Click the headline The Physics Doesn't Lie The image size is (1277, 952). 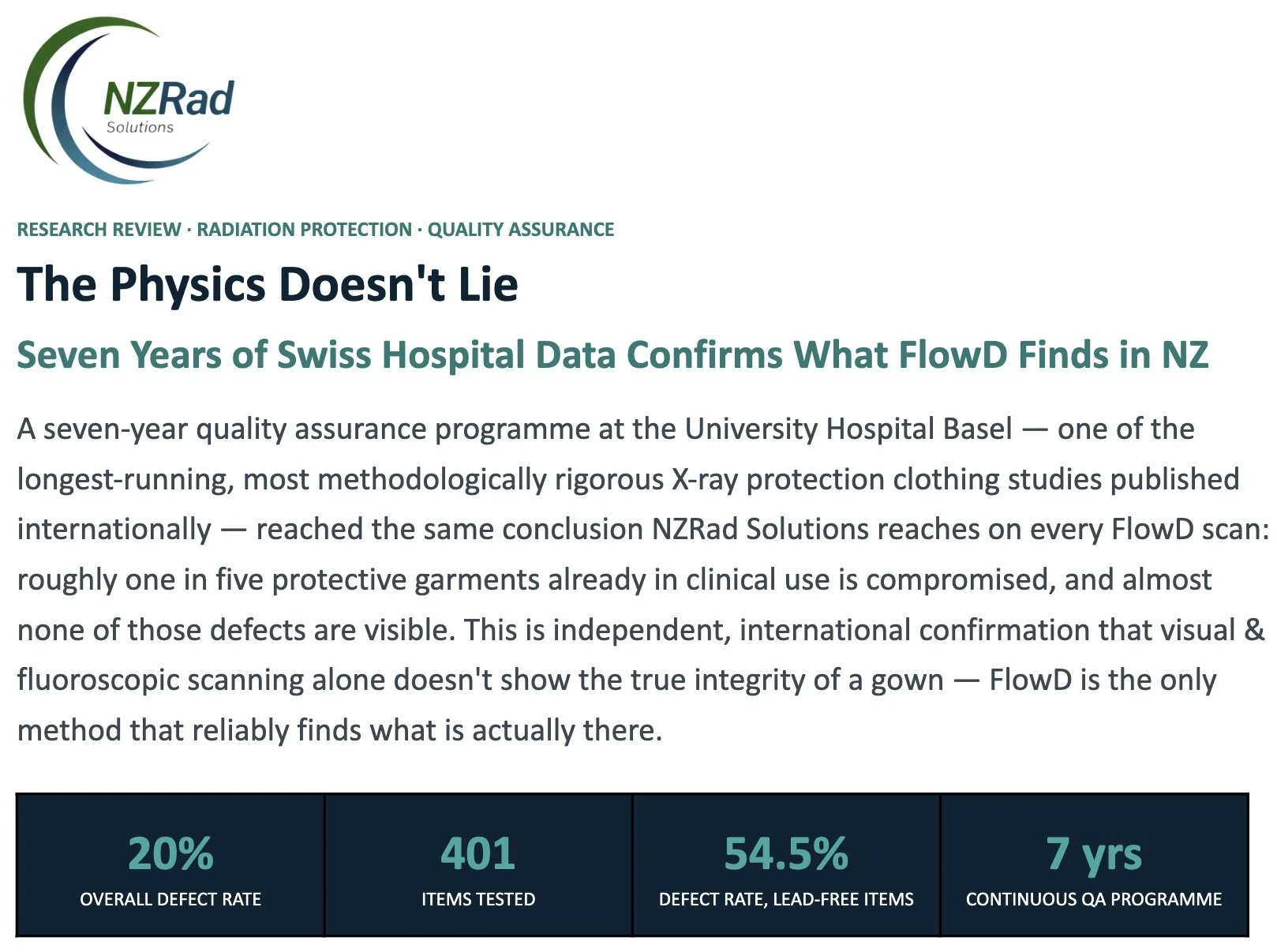(x=268, y=284)
